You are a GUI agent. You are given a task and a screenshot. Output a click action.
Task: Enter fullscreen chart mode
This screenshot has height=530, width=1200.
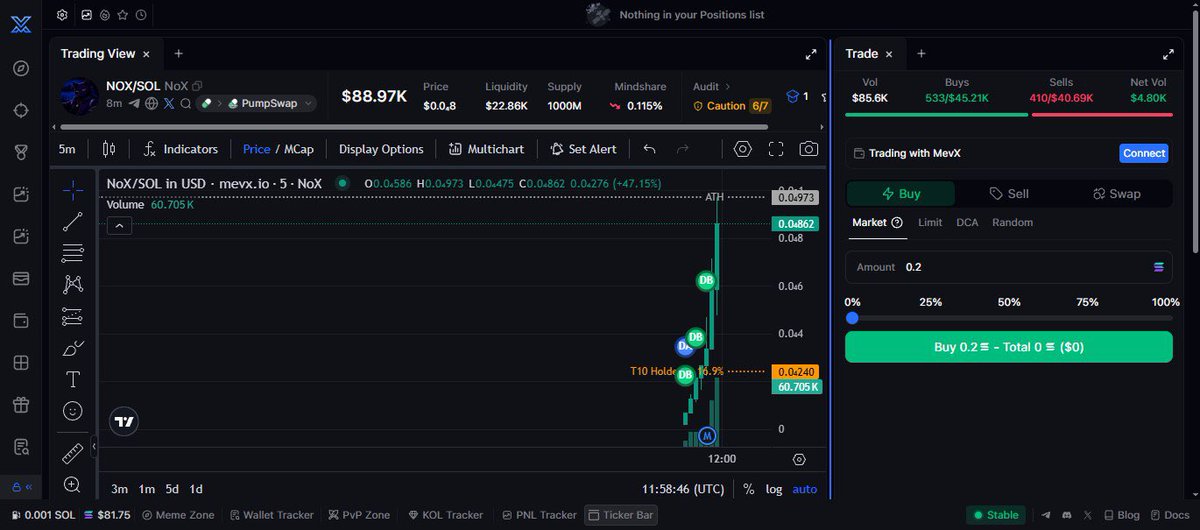[776, 149]
